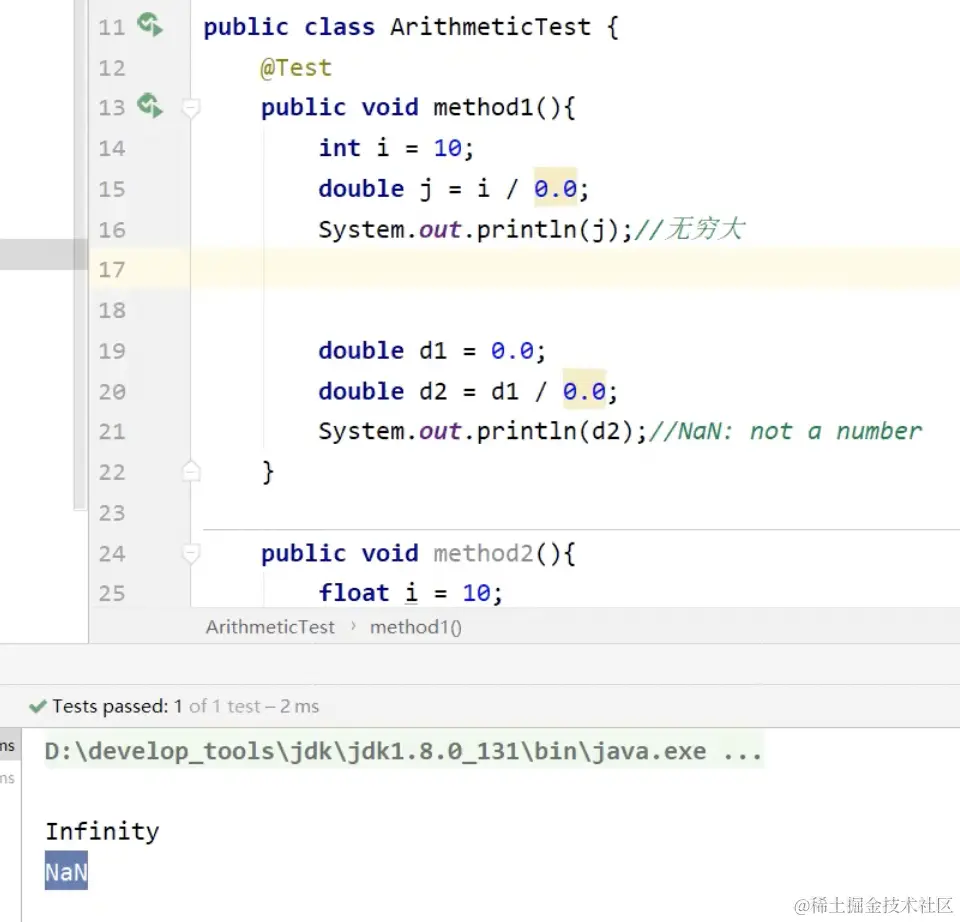Click line number 15 in gutter

point(111,189)
